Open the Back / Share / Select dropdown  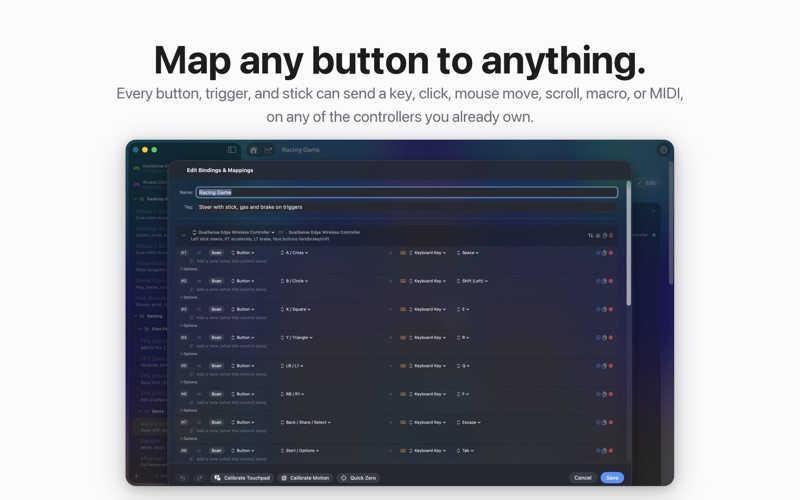(306, 422)
